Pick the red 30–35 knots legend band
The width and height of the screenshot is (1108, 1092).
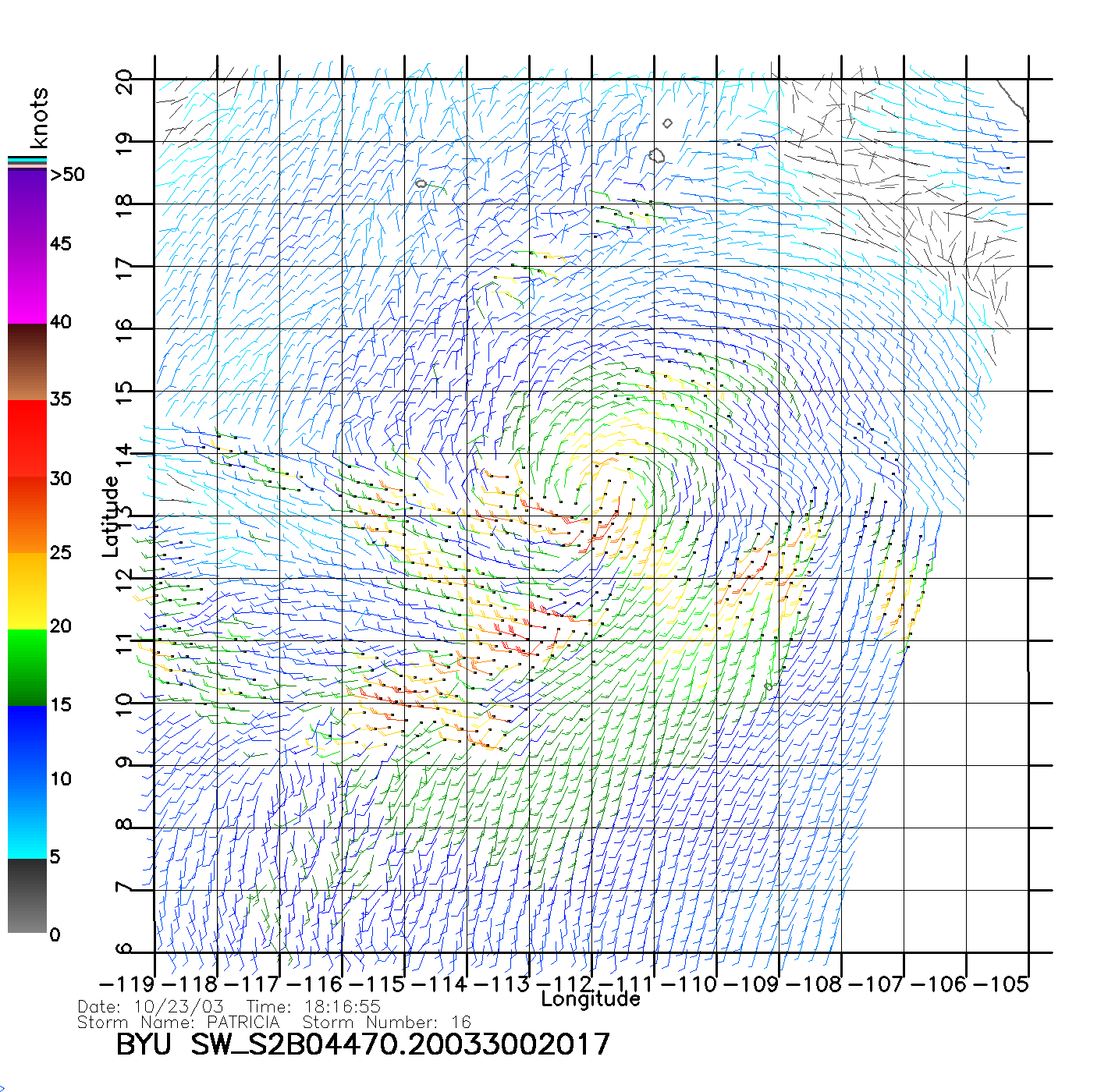coord(27,437)
